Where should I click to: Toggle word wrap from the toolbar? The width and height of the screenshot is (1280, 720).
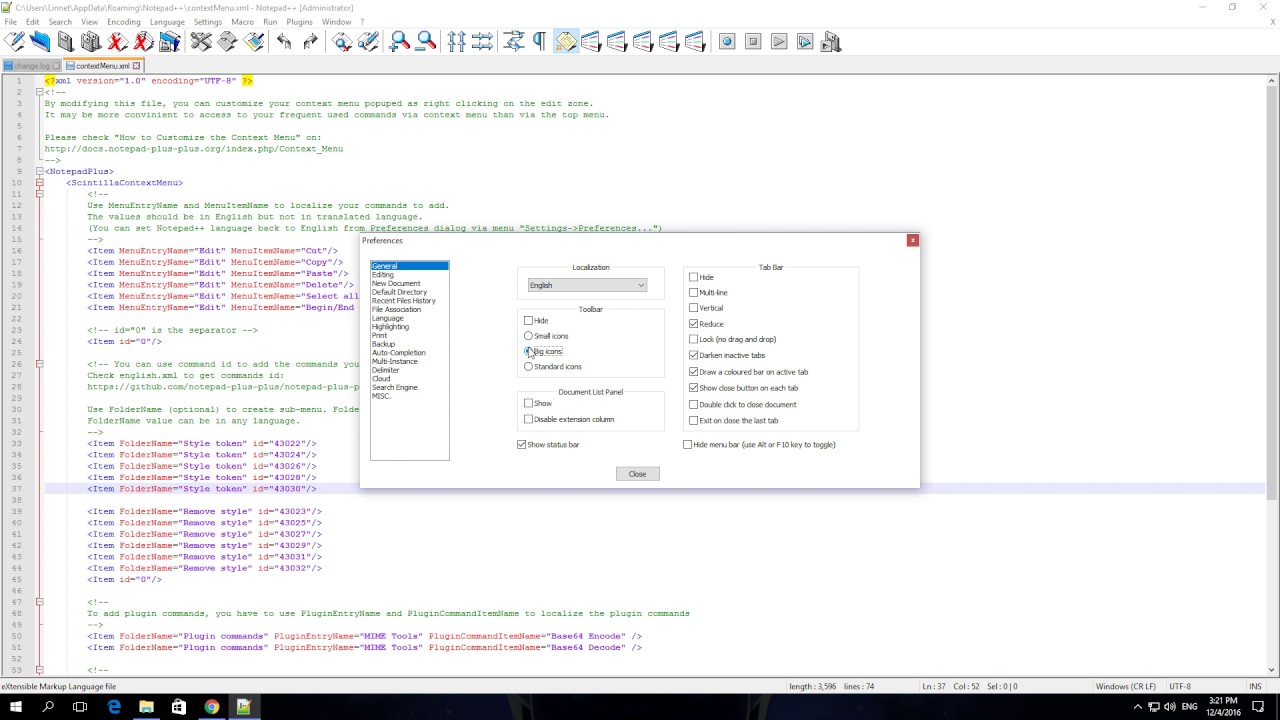[513, 41]
